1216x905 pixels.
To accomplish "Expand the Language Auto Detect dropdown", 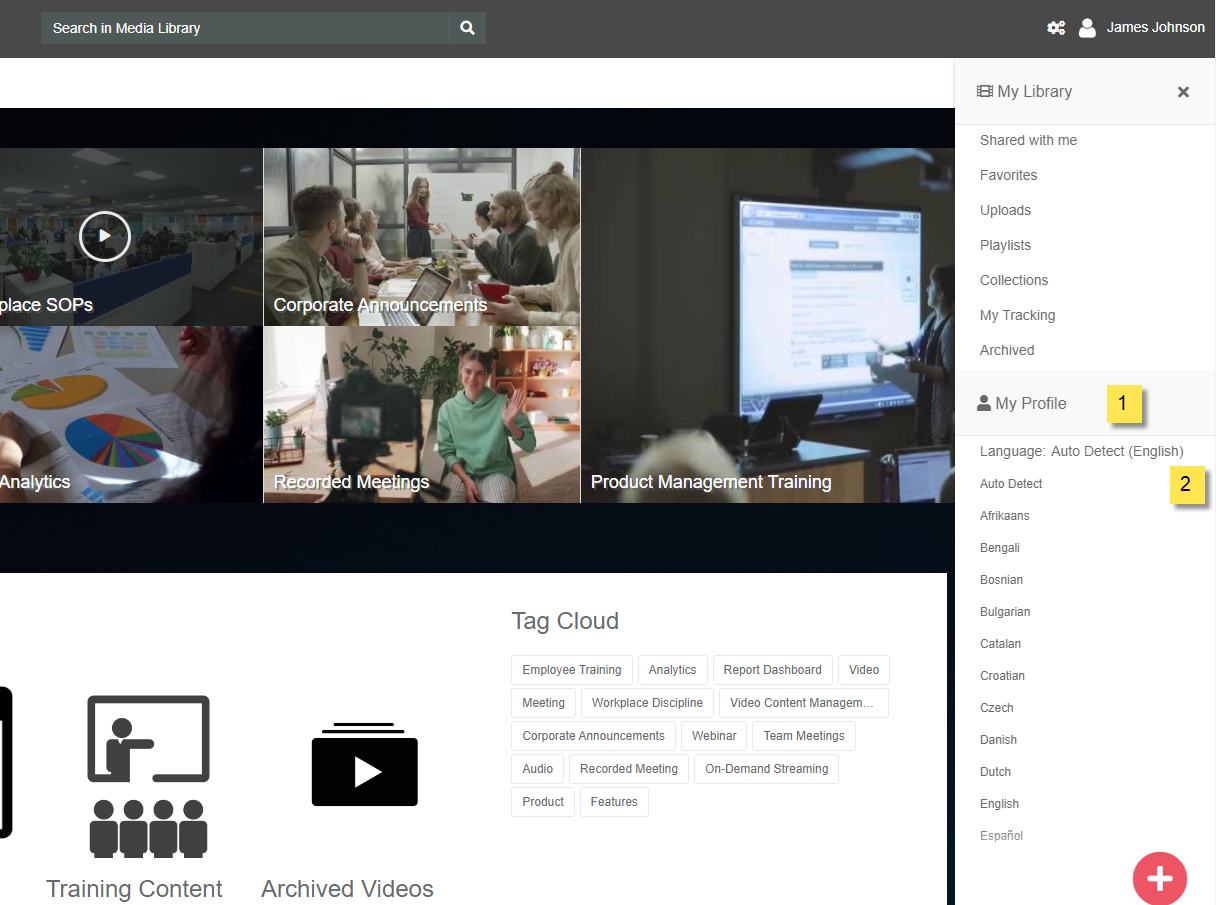I will [1081, 451].
